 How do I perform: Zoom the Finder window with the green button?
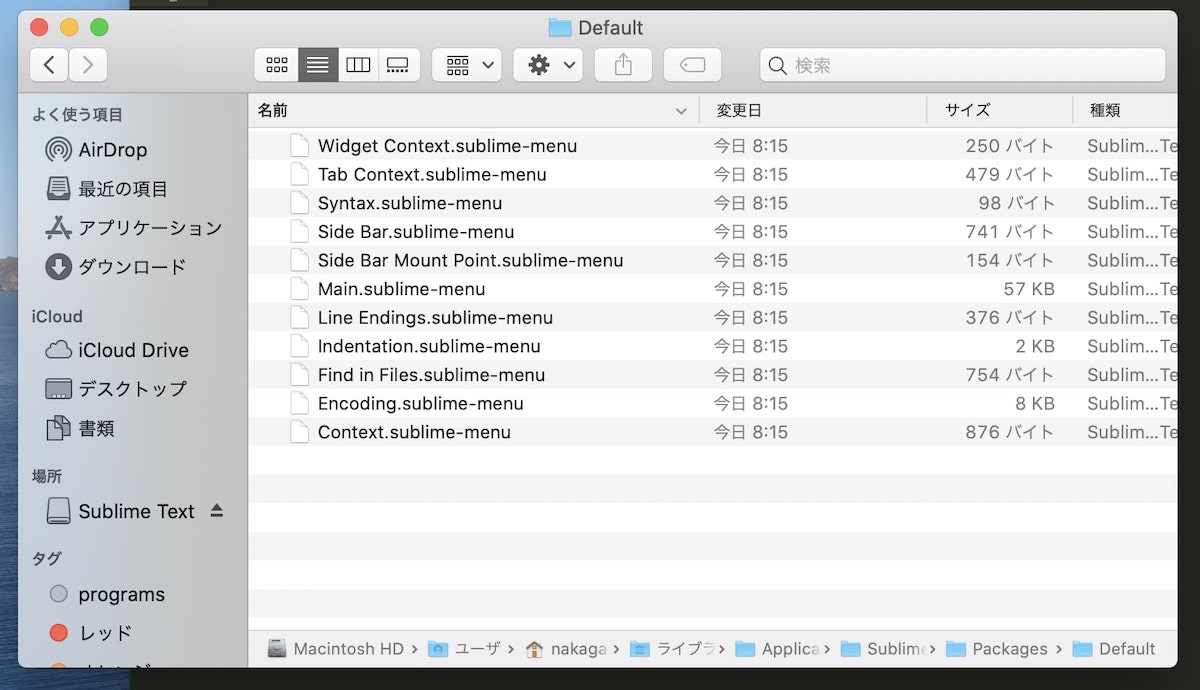99,27
